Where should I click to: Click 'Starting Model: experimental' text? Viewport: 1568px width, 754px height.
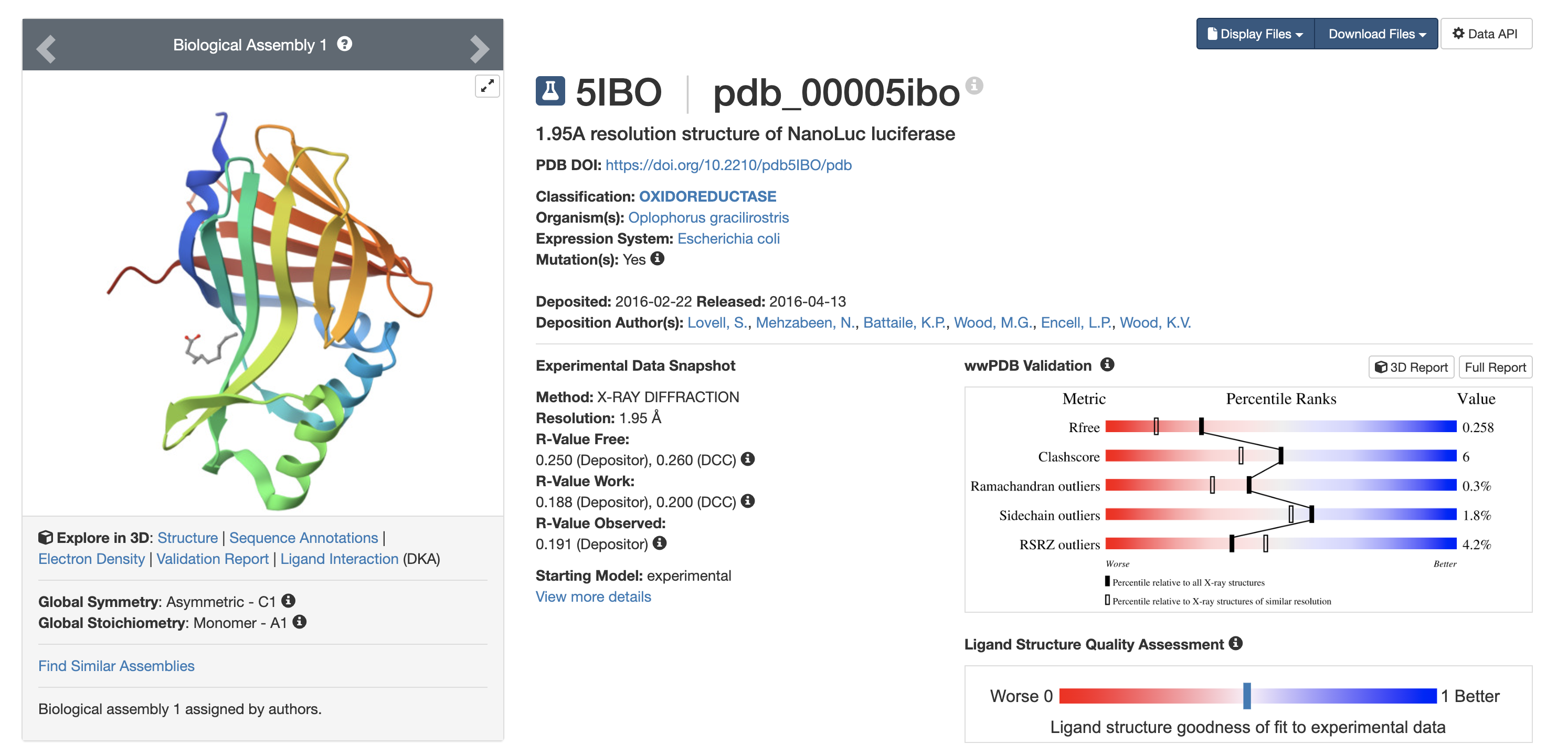633,575
